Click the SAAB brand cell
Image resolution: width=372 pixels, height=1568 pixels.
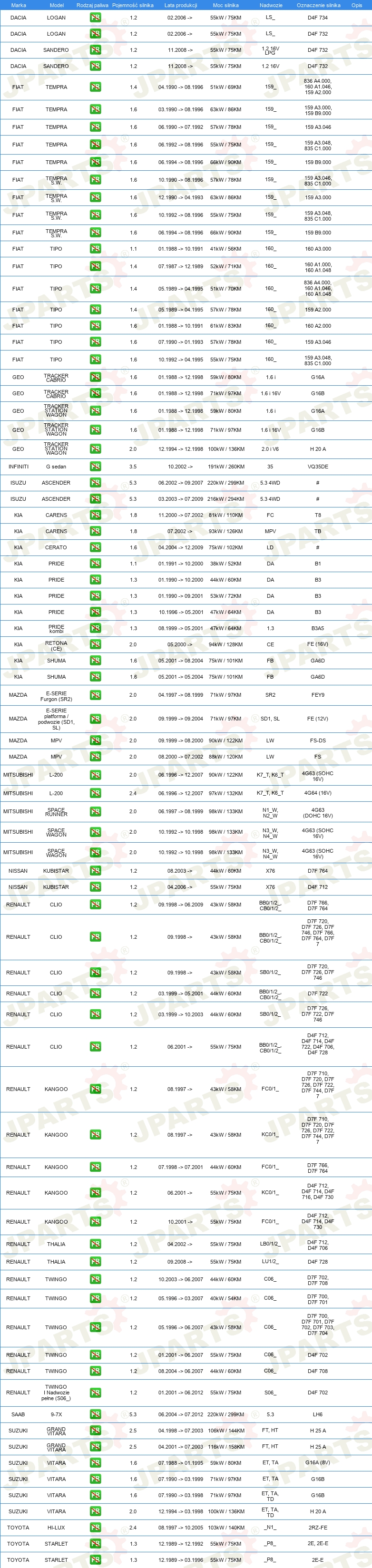tap(18, 1414)
